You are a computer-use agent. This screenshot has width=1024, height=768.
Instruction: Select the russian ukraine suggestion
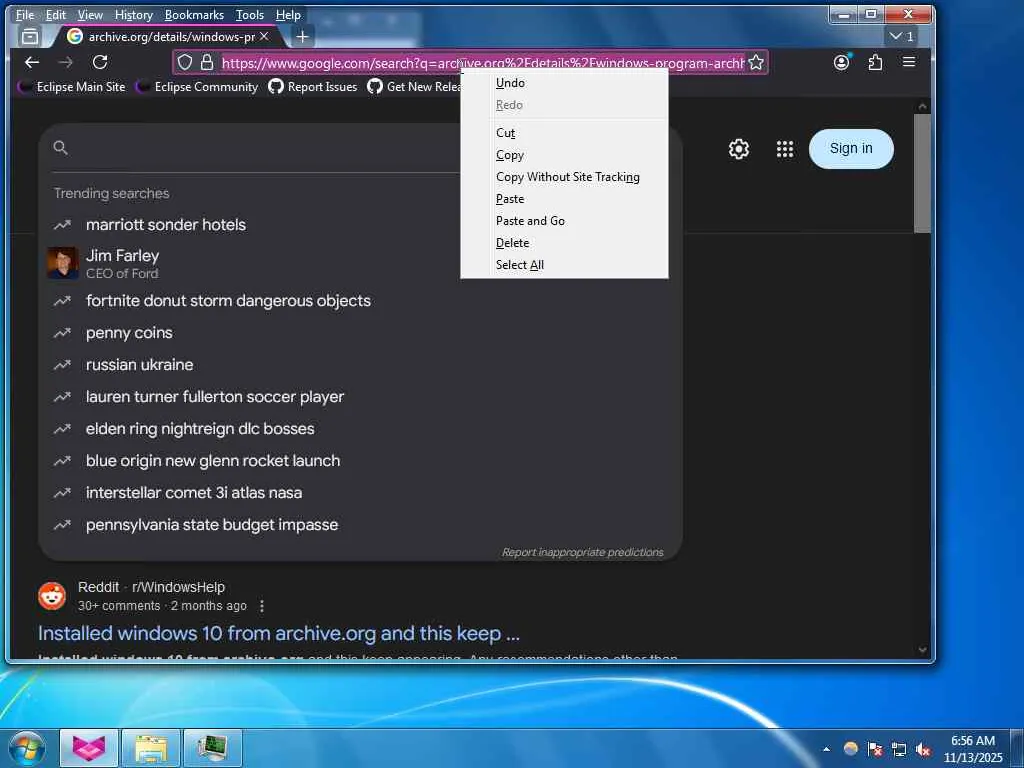(139, 365)
